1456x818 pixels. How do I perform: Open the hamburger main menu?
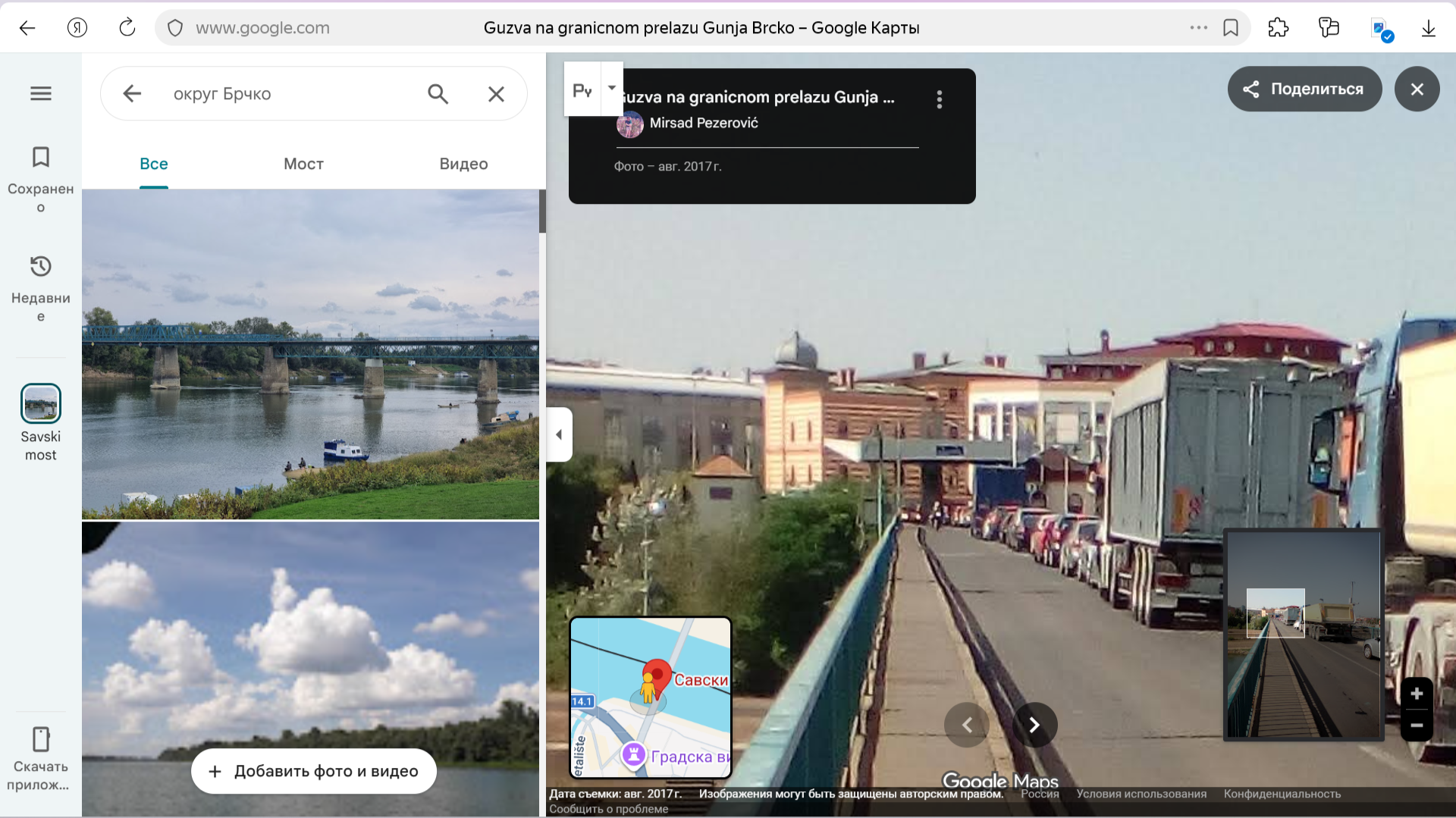point(41,93)
